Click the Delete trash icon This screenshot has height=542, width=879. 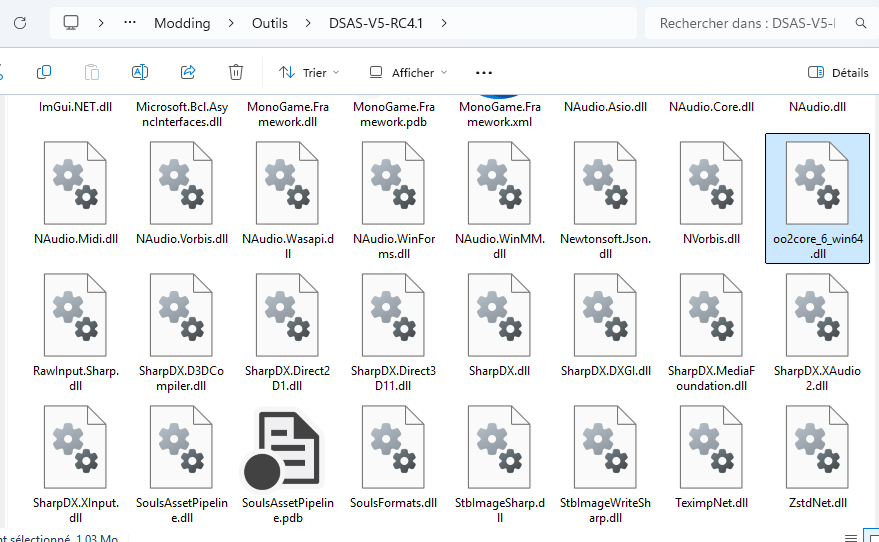[x=236, y=72]
